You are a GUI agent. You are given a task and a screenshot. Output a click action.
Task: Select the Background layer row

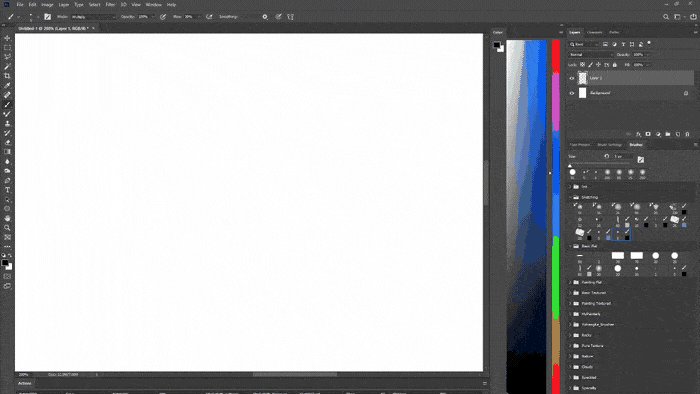(631, 93)
